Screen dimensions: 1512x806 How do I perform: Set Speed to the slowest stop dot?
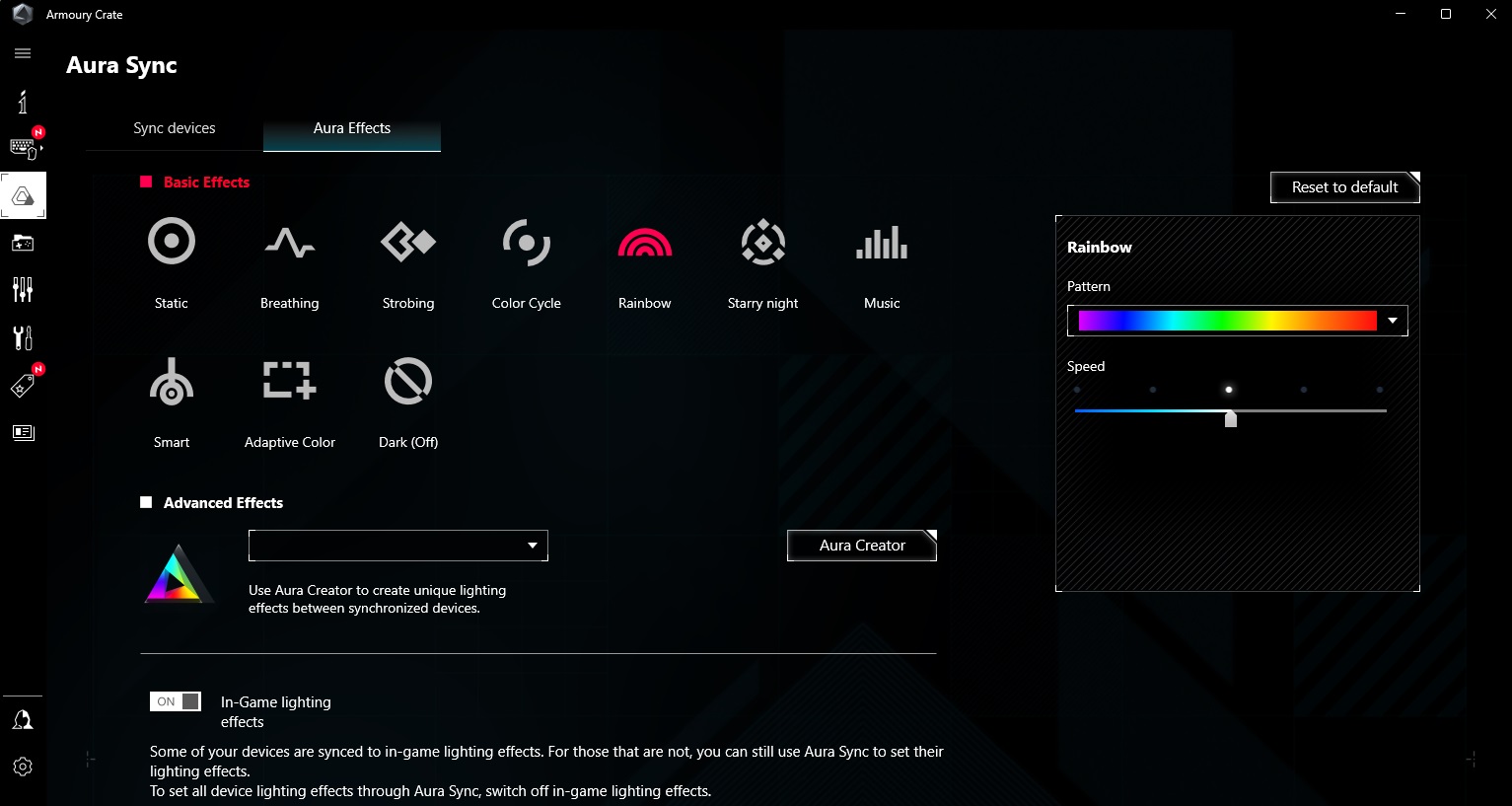1077,390
